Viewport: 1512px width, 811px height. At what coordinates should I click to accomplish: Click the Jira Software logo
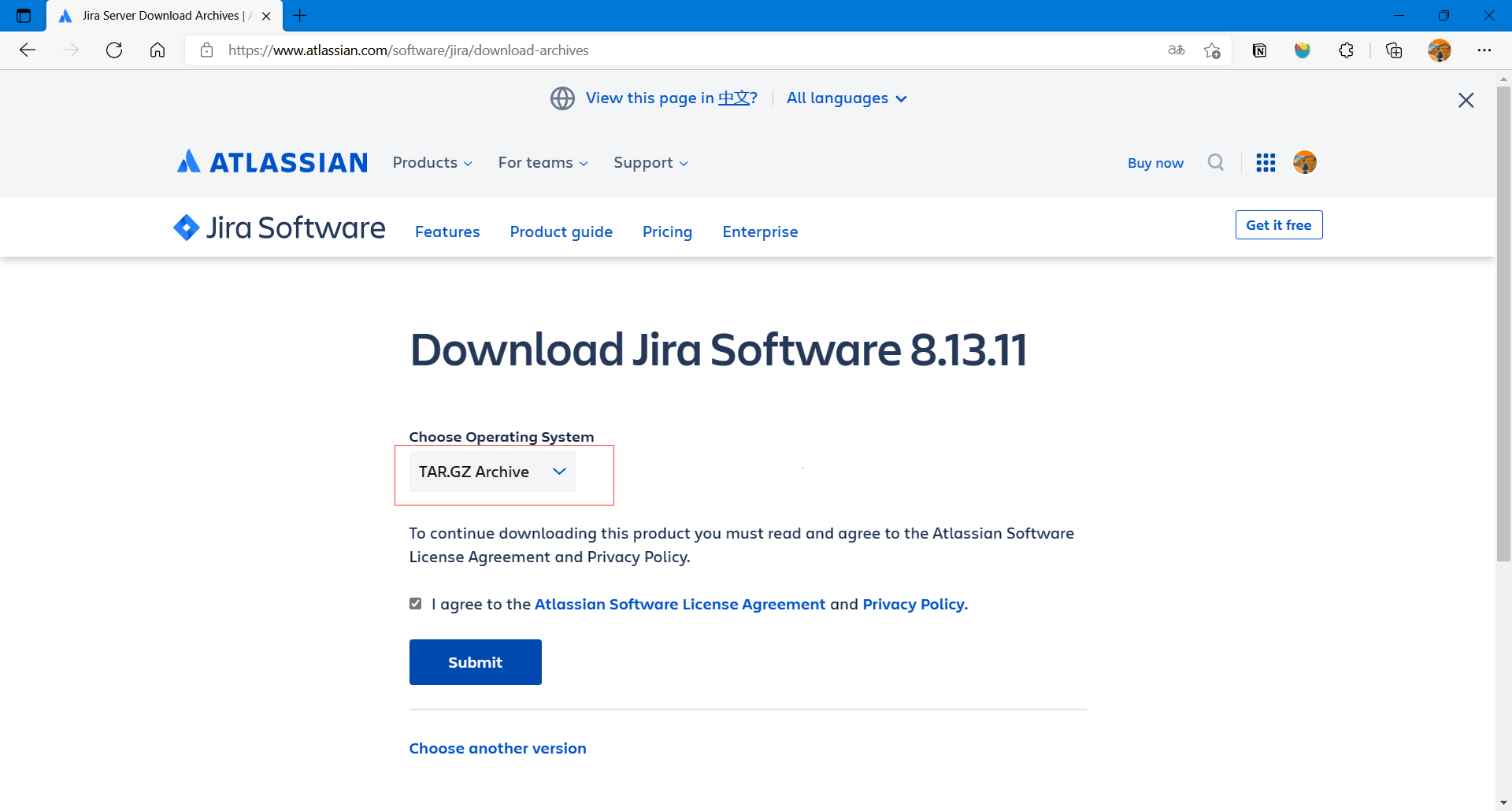coord(280,228)
